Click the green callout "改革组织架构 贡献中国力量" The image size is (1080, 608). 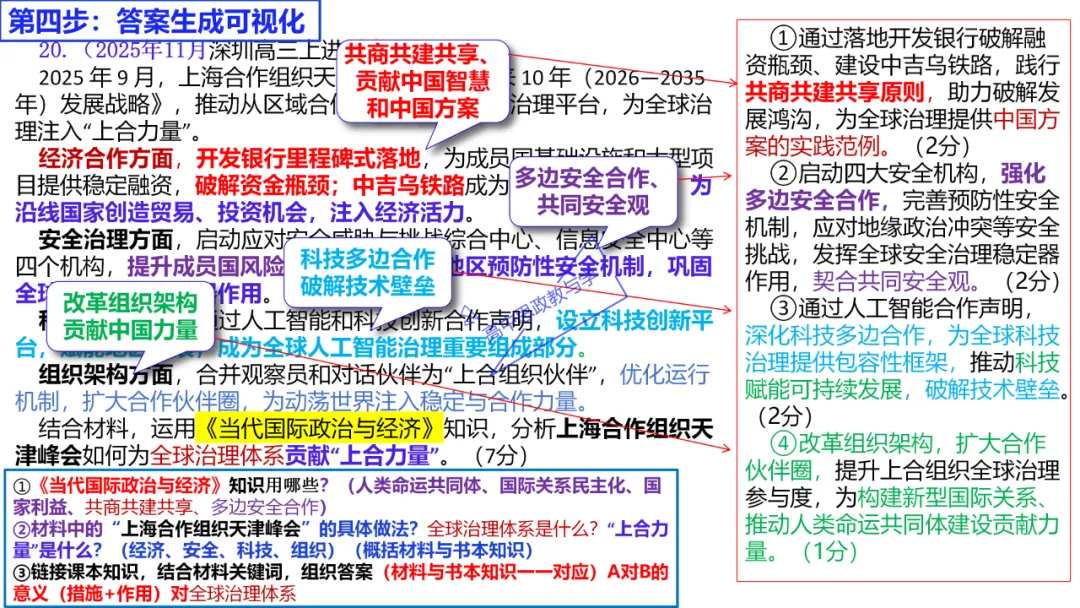pos(130,316)
